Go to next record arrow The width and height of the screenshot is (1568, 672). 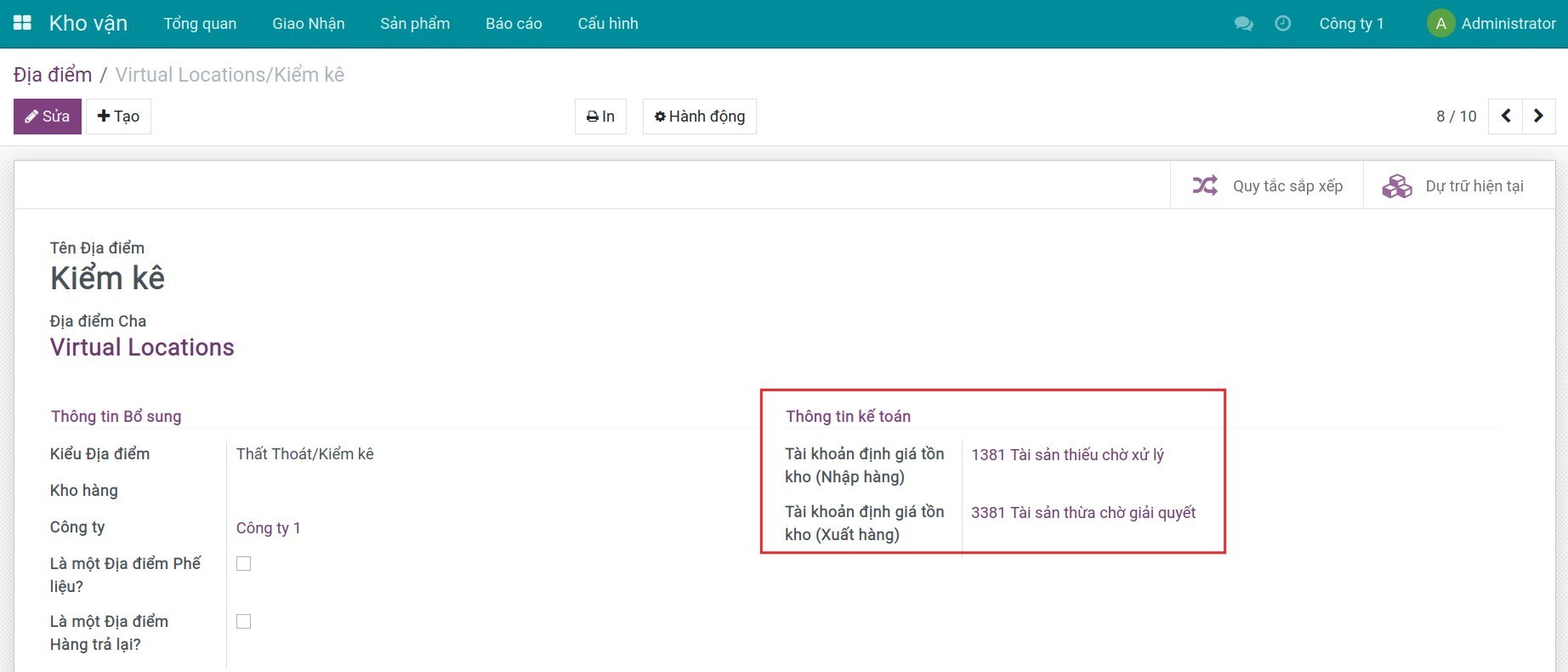1538,117
